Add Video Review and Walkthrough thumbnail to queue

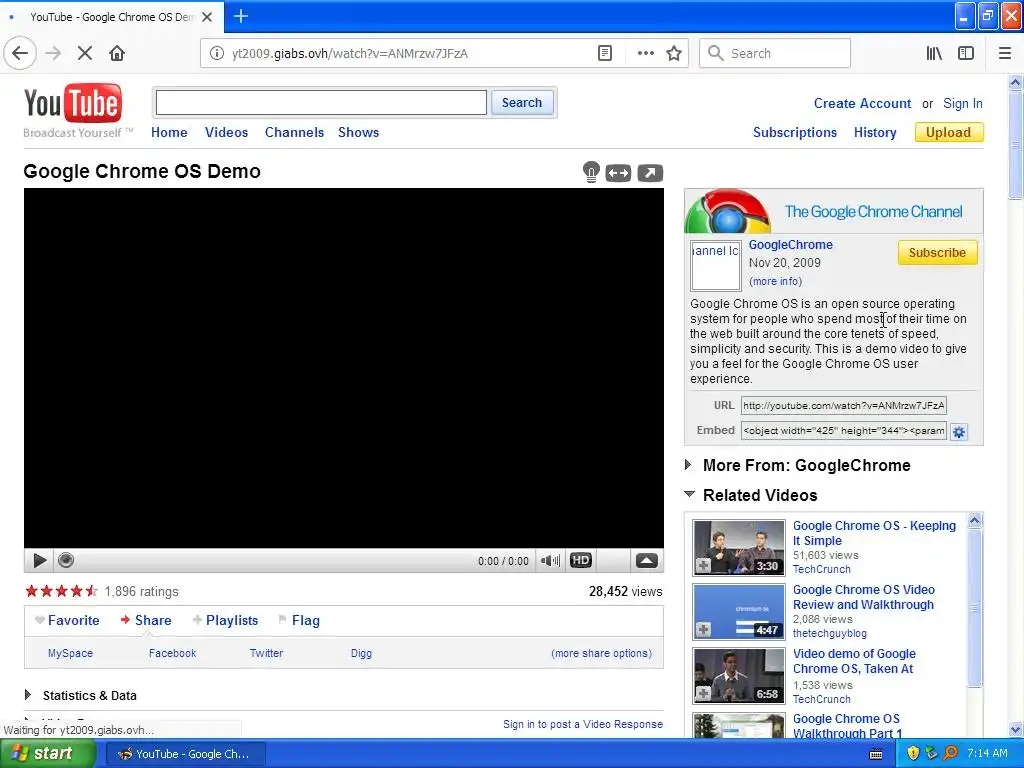[x=703, y=630]
